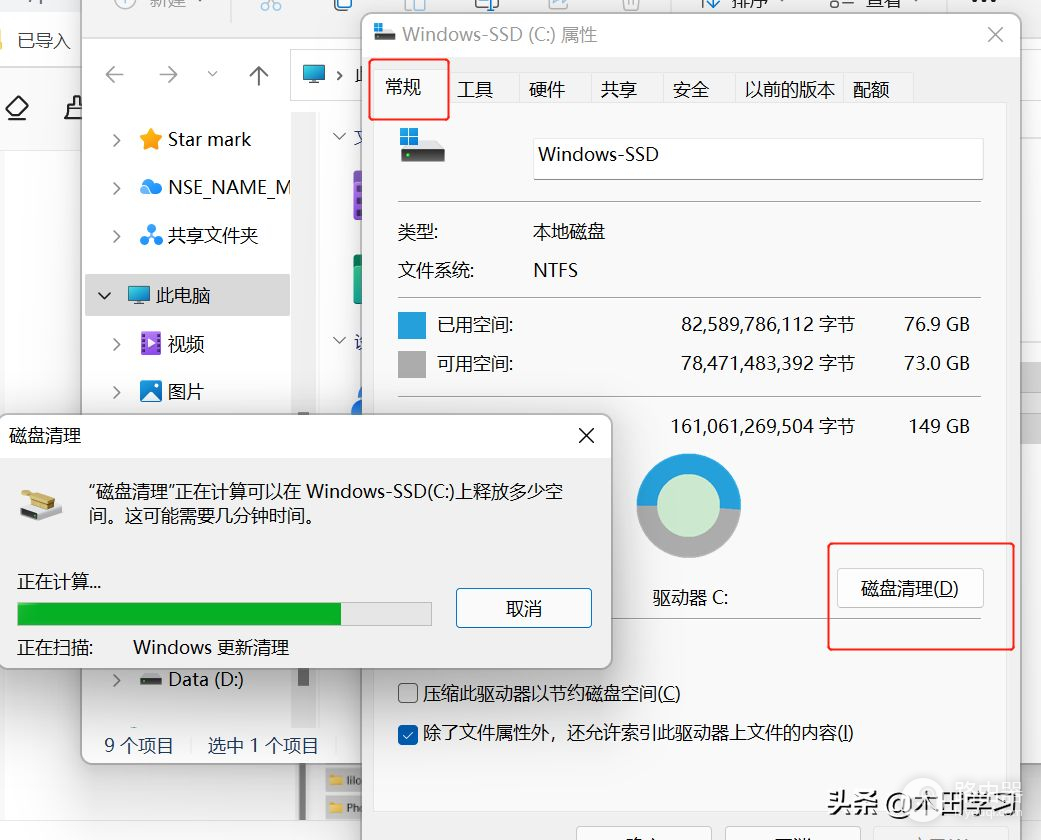Go back in File Explorer

[x=115, y=74]
